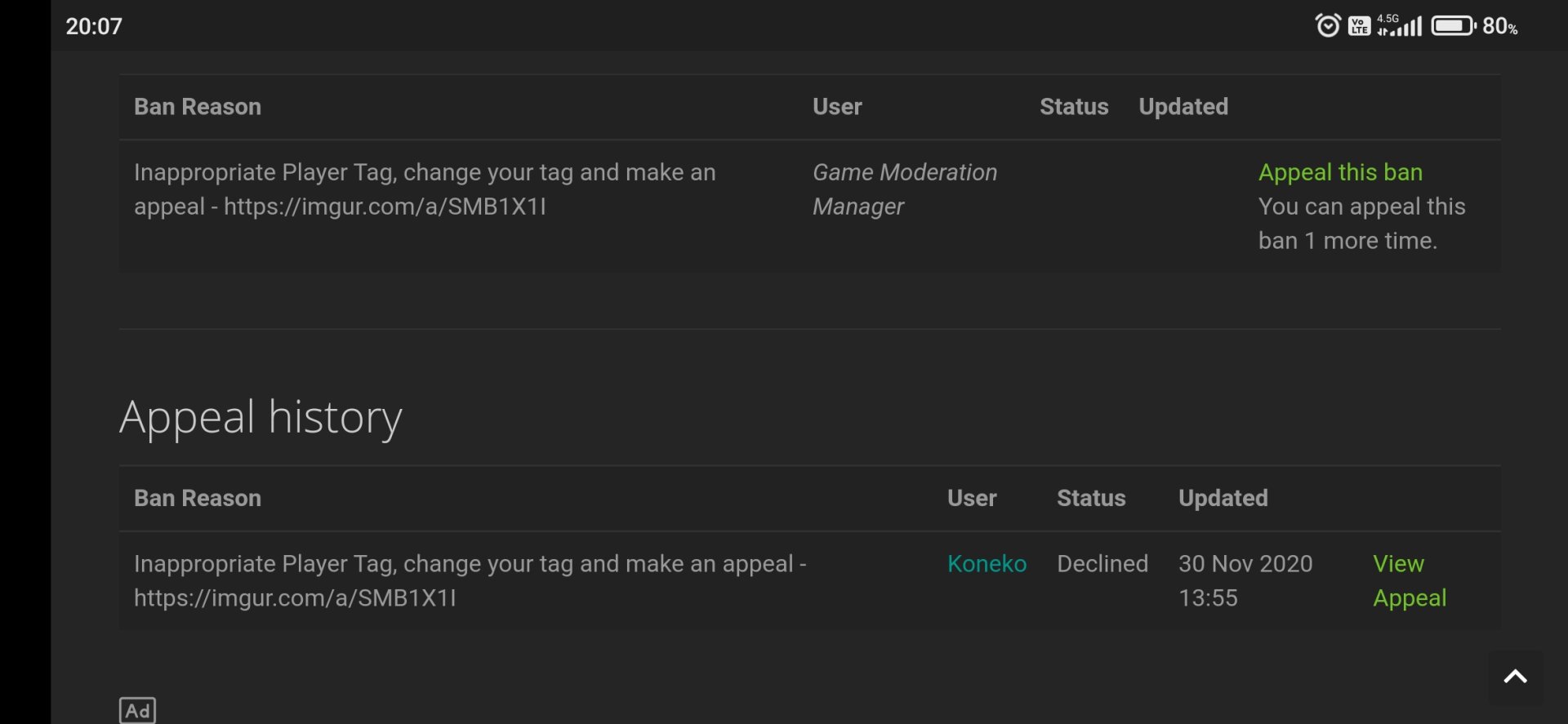Click the ban reason text in Appeal history row
This screenshot has width=1568, height=724.
click(470, 580)
